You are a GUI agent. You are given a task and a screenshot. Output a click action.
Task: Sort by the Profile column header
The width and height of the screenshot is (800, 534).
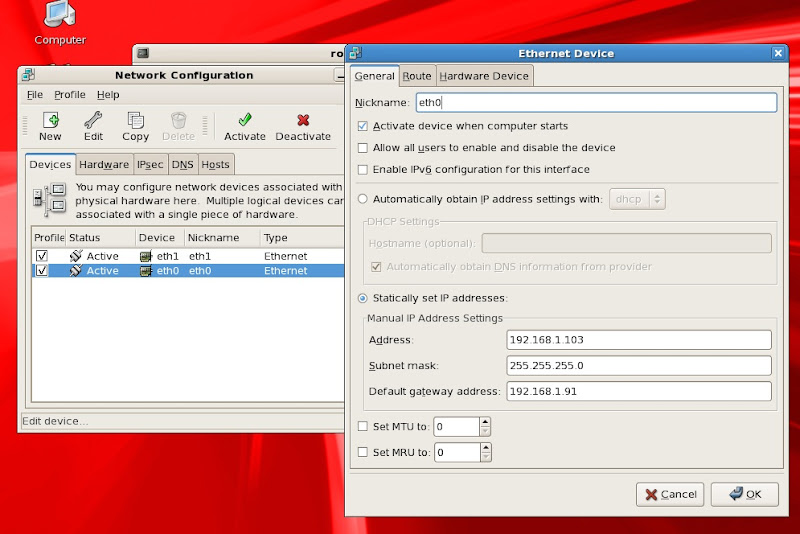(48, 238)
